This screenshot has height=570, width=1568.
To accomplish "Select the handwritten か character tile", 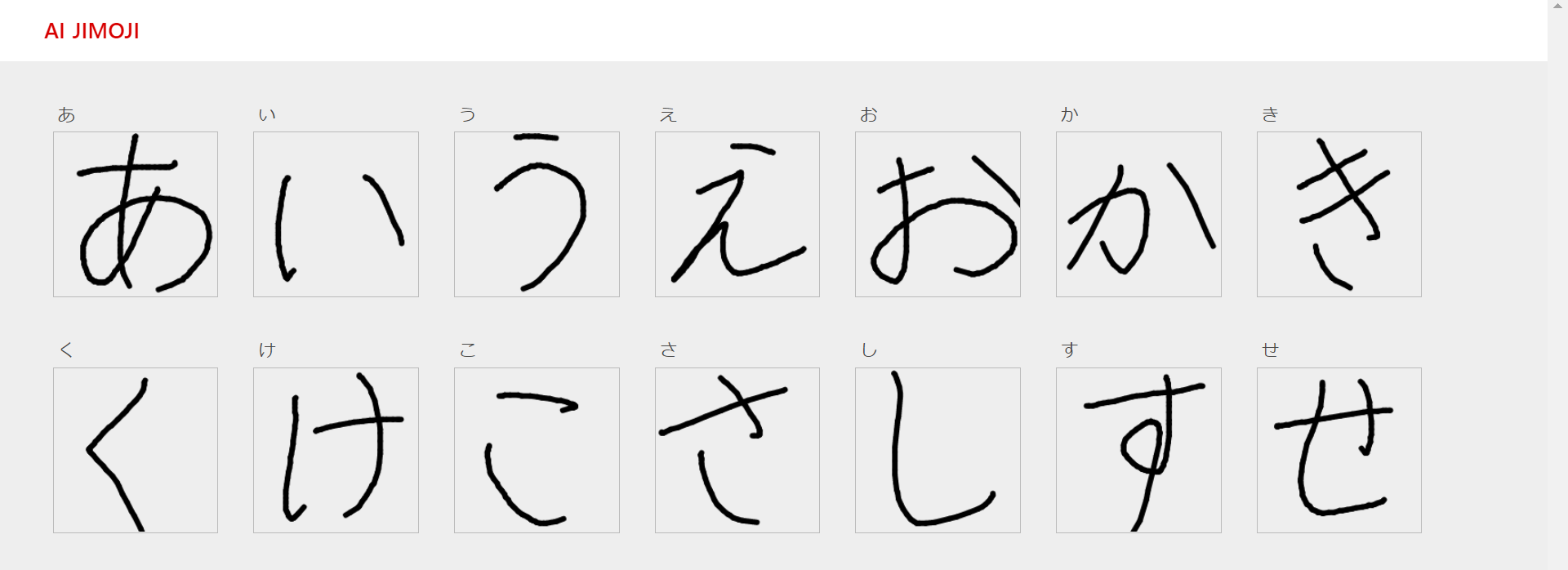I will [1138, 213].
